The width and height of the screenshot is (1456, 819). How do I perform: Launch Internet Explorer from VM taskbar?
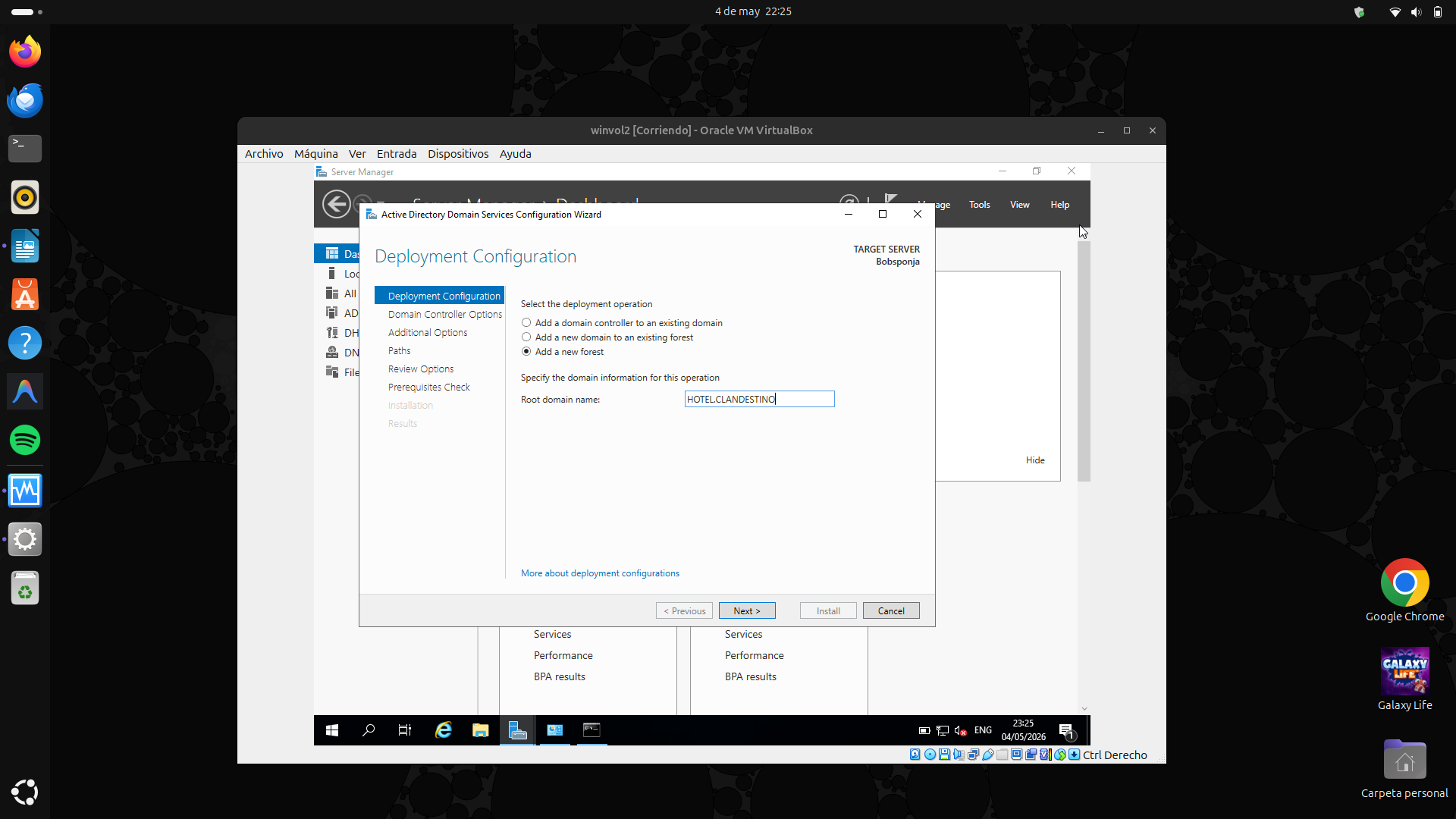[x=444, y=730]
